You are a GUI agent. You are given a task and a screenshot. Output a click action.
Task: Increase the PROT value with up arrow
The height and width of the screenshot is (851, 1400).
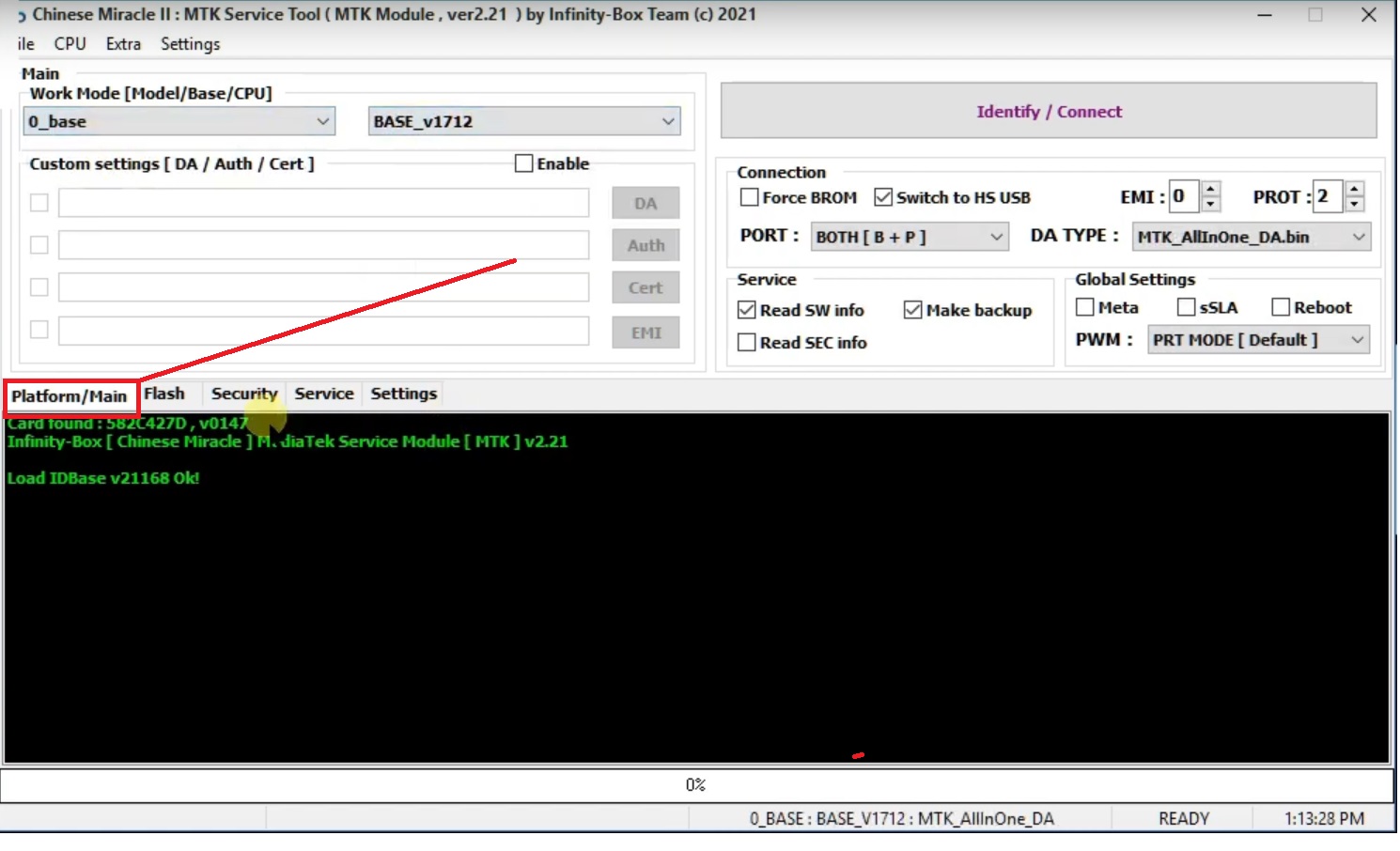click(x=1354, y=189)
